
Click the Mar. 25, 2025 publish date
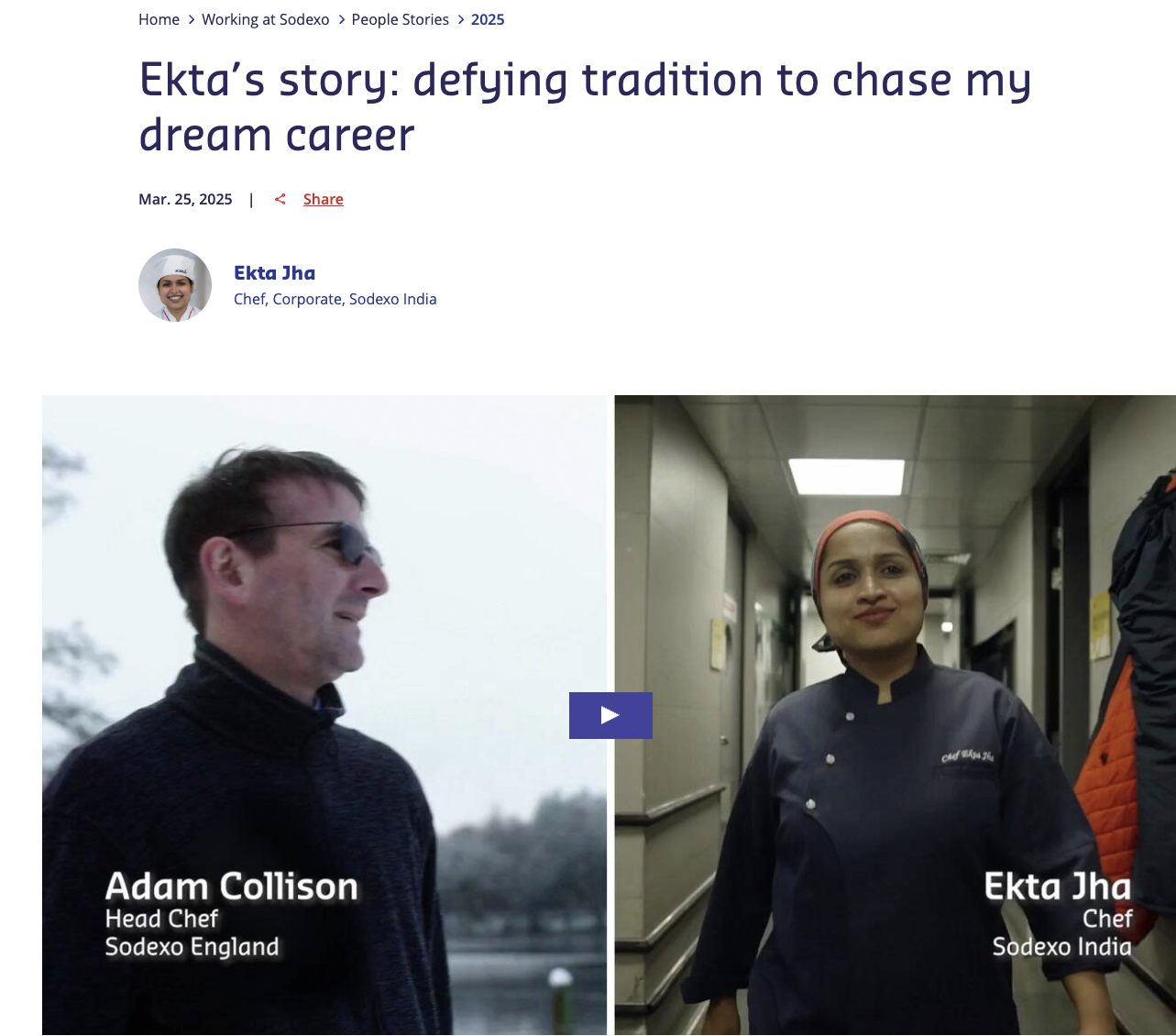tap(185, 199)
